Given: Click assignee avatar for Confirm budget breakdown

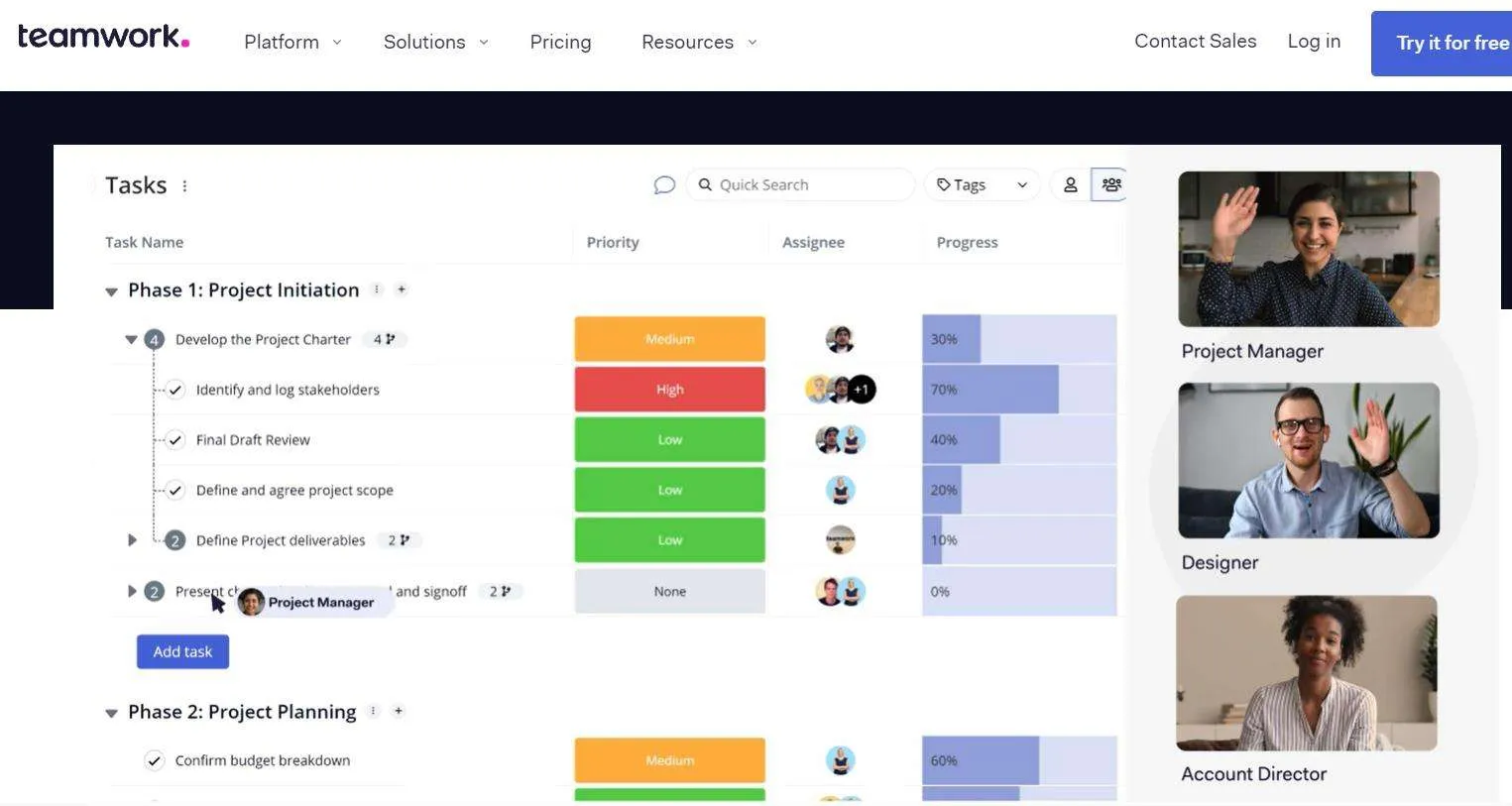Looking at the screenshot, I should click(x=841, y=760).
